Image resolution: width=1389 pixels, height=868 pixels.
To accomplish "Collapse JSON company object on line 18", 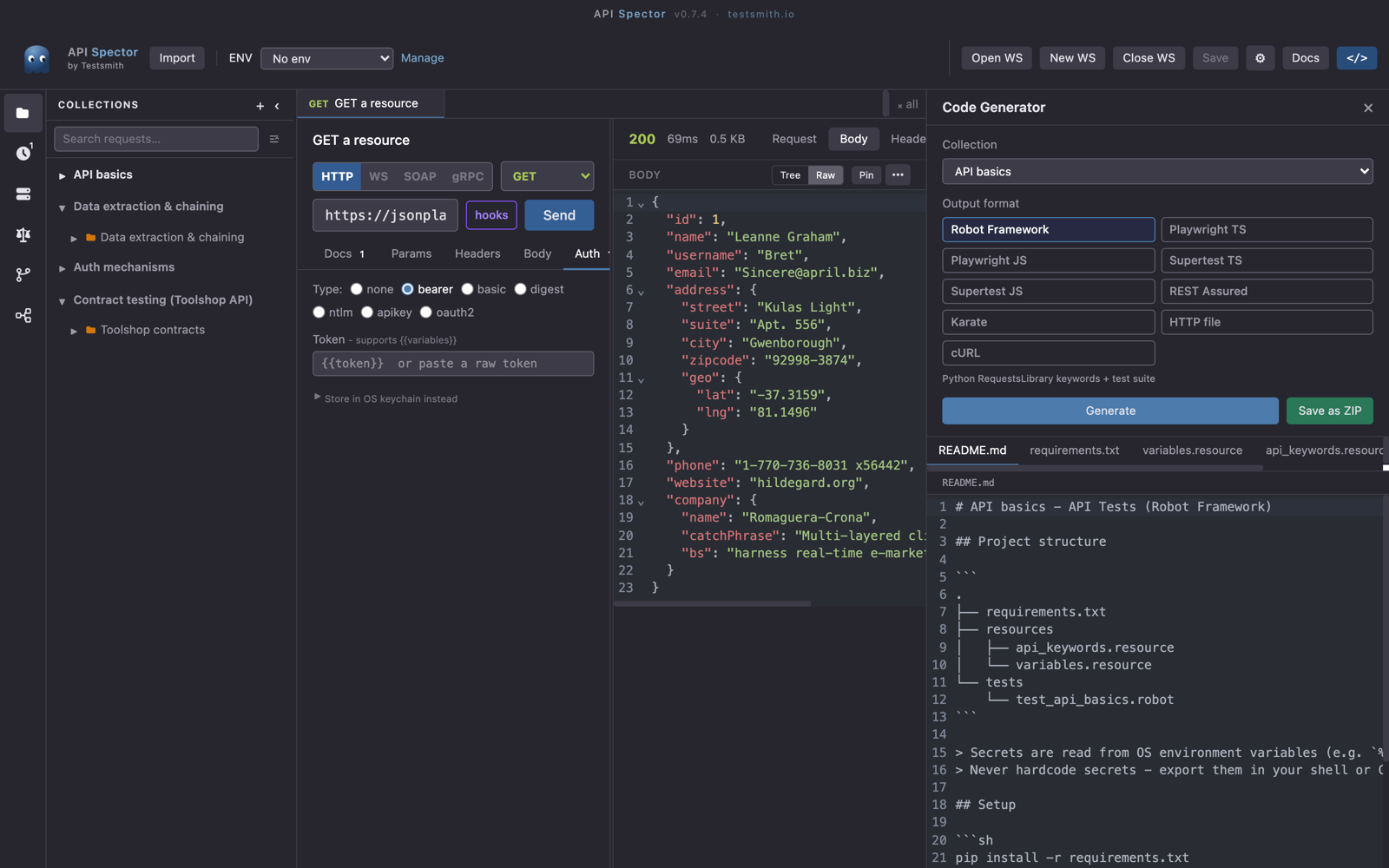I will pyautogui.click(x=642, y=502).
